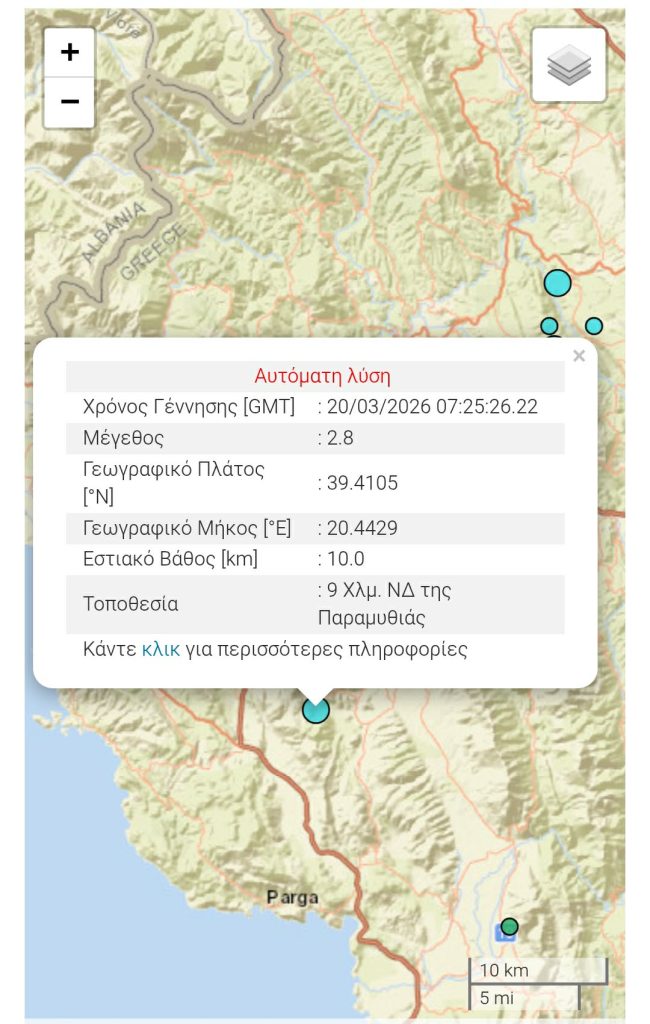Select the small cyan marker directly below the large one
The image size is (650, 1024).
point(549,326)
